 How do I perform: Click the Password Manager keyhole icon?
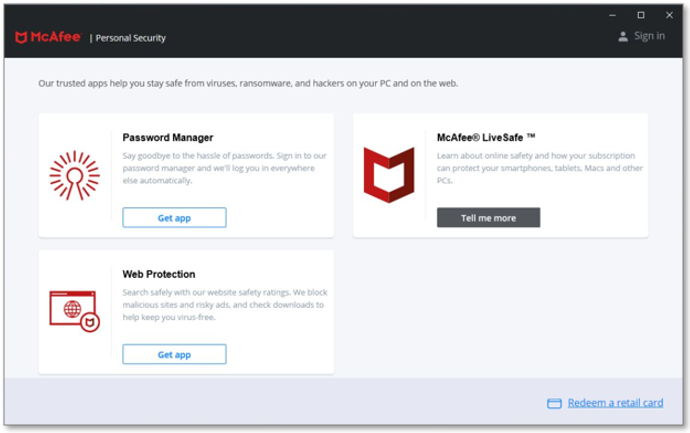click(74, 176)
